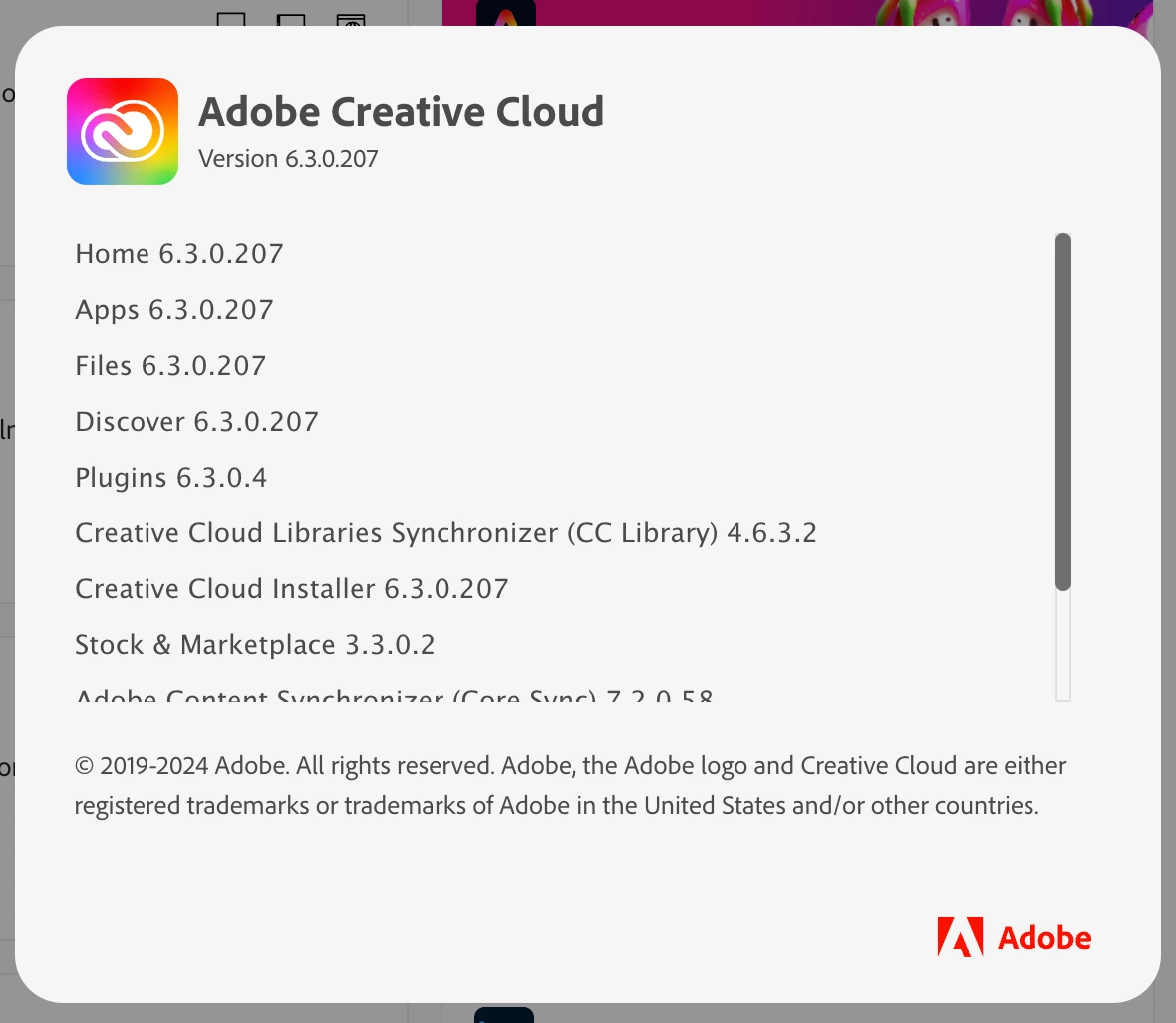Click the red Adobe logo
The width and height of the screenshot is (1176, 1023).
pyautogui.click(x=1014, y=937)
